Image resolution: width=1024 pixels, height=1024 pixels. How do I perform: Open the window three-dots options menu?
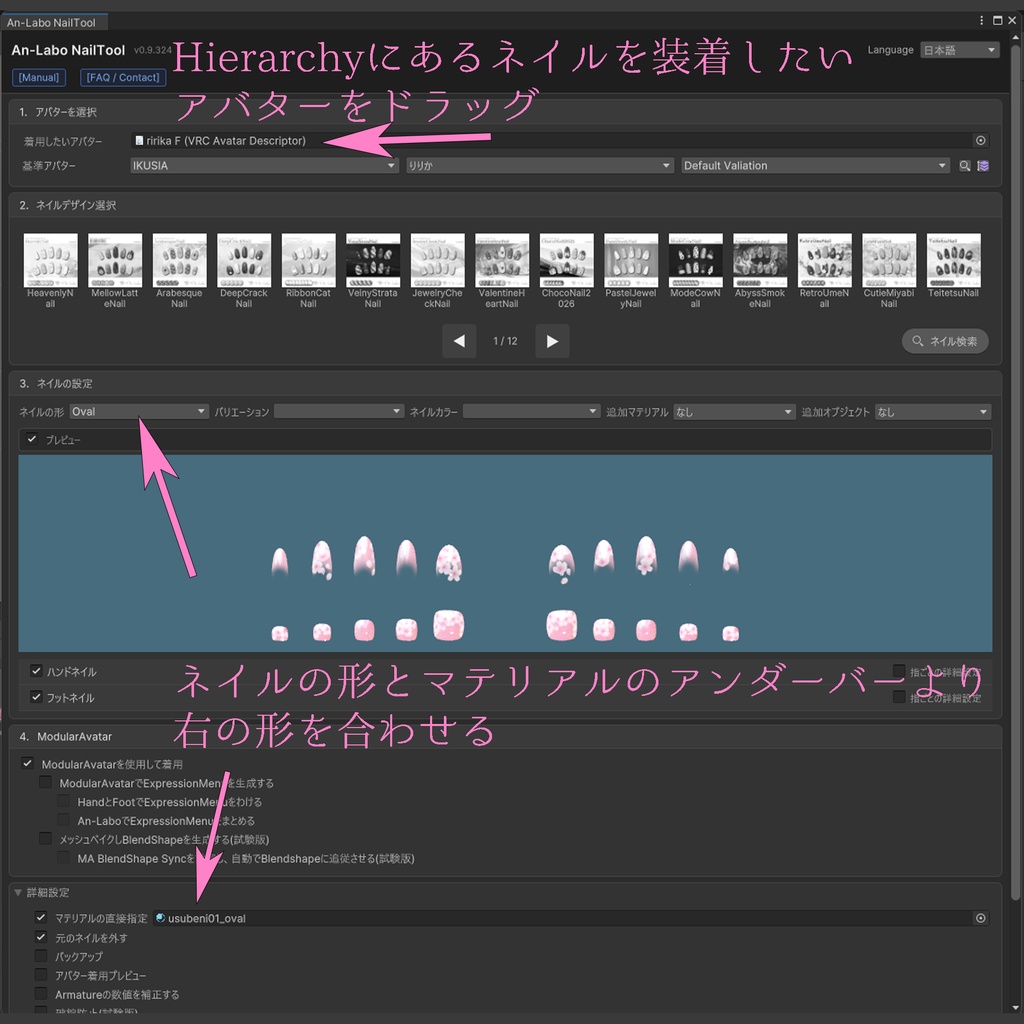982,21
